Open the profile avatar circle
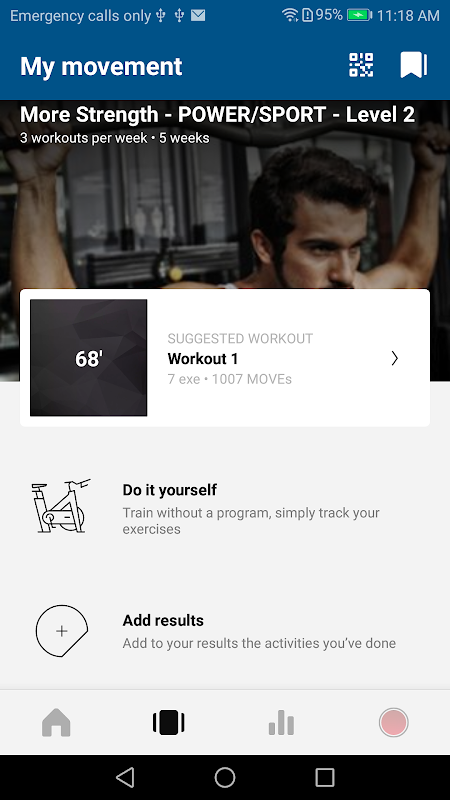 (x=393, y=722)
